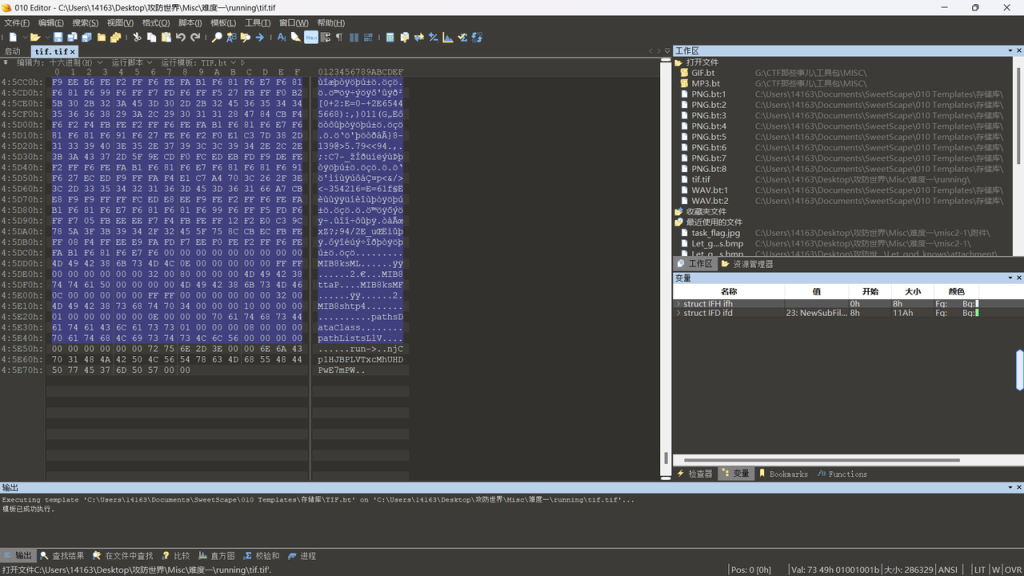Expand struct IFH ifh variable row
The height and width of the screenshot is (576, 1024).
point(679,304)
